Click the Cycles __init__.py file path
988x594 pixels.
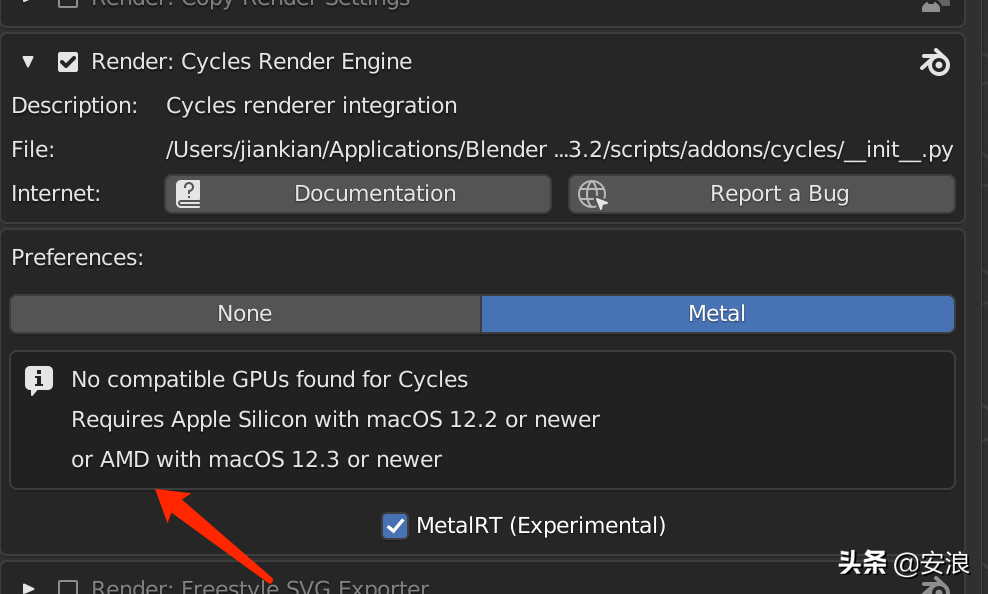[559, 150]
